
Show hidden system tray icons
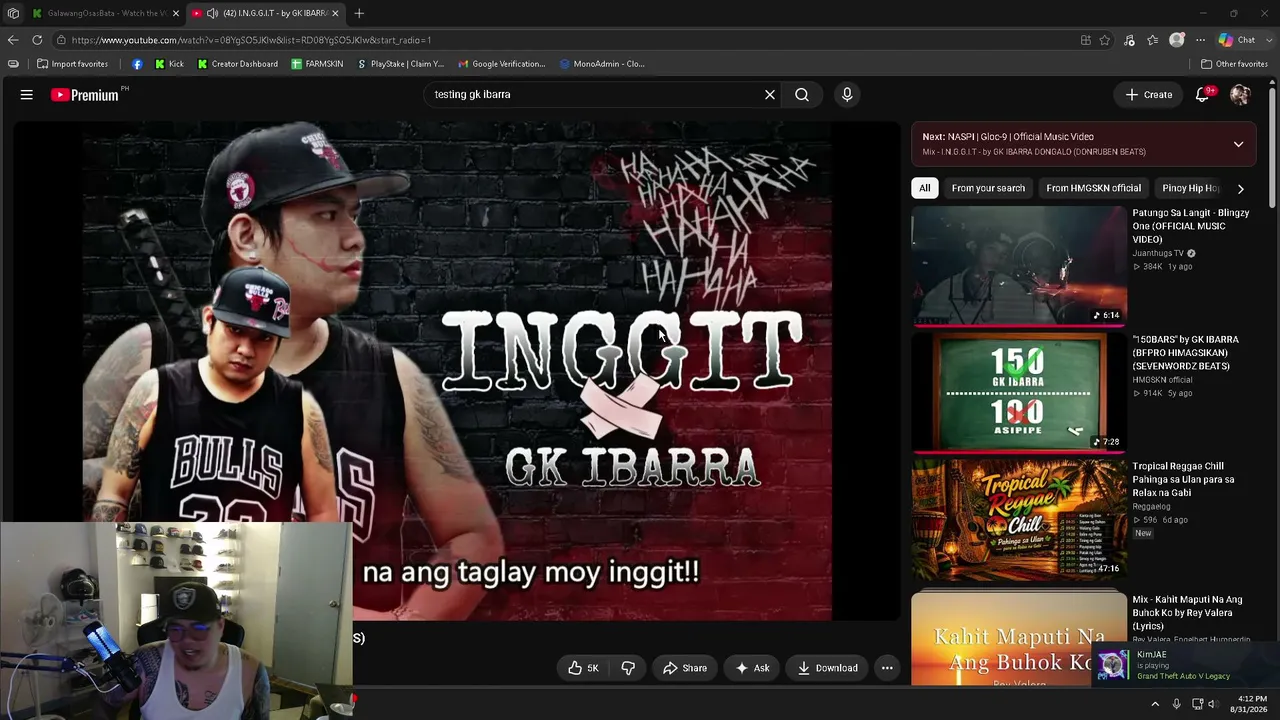click(1155, 704)
